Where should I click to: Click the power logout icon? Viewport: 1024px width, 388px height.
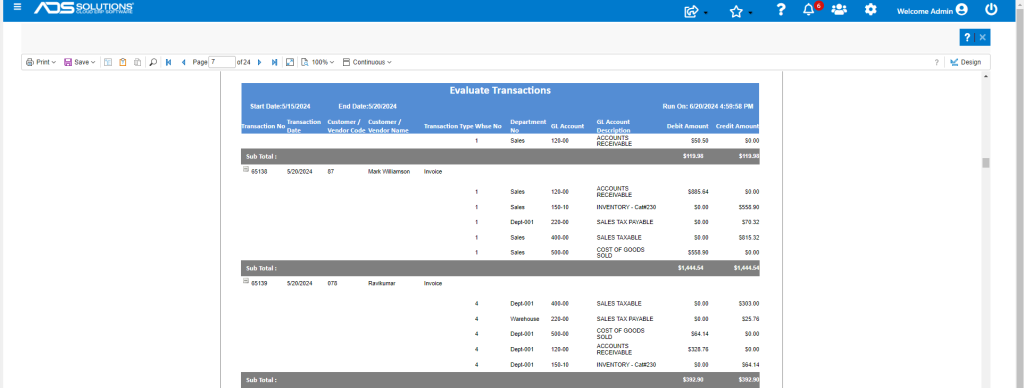[991, 10]
